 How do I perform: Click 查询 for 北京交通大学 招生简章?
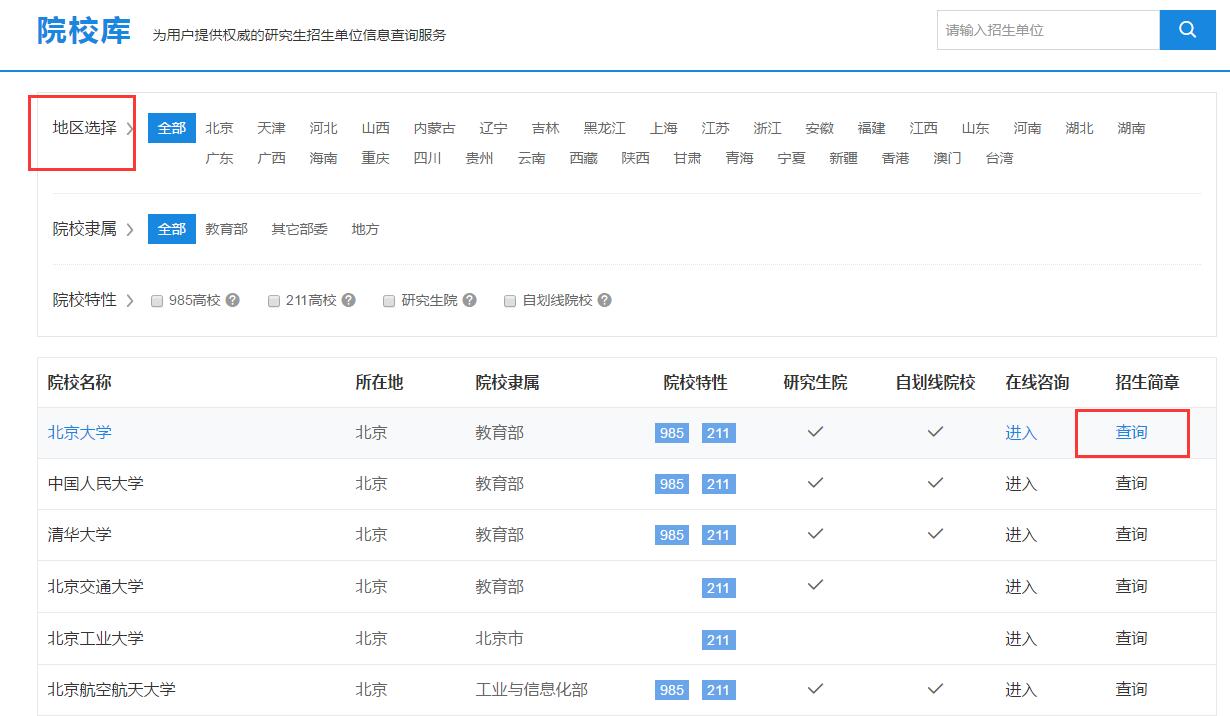point(1132,587)
